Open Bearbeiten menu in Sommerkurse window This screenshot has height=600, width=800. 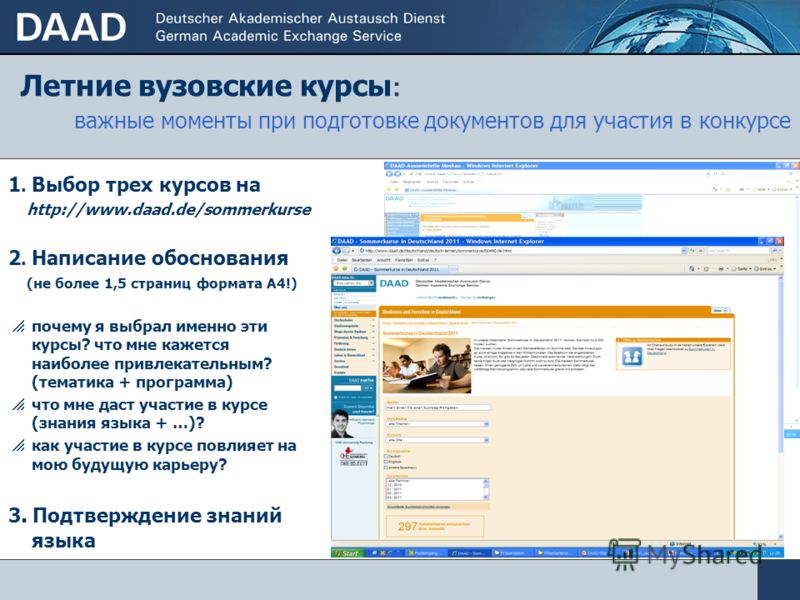pos(362,260)
